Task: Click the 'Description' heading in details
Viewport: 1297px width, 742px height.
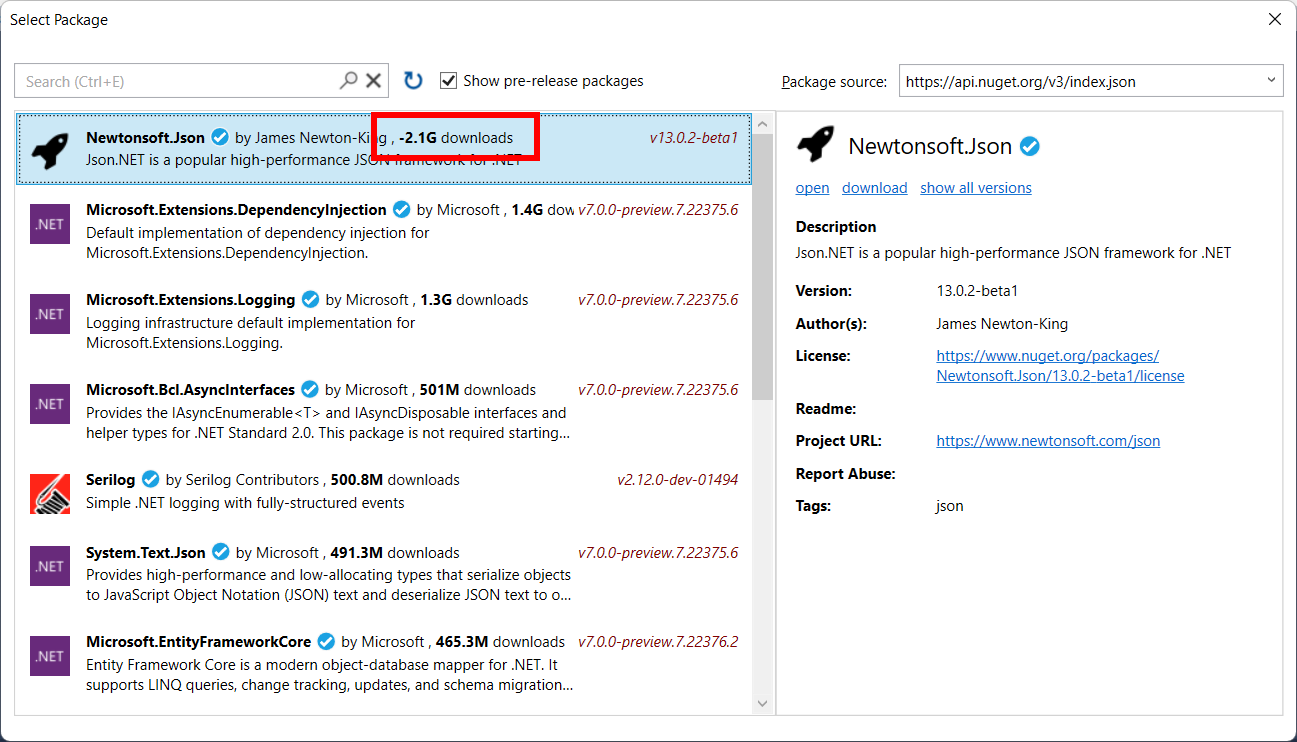Action: pos(836,227)
